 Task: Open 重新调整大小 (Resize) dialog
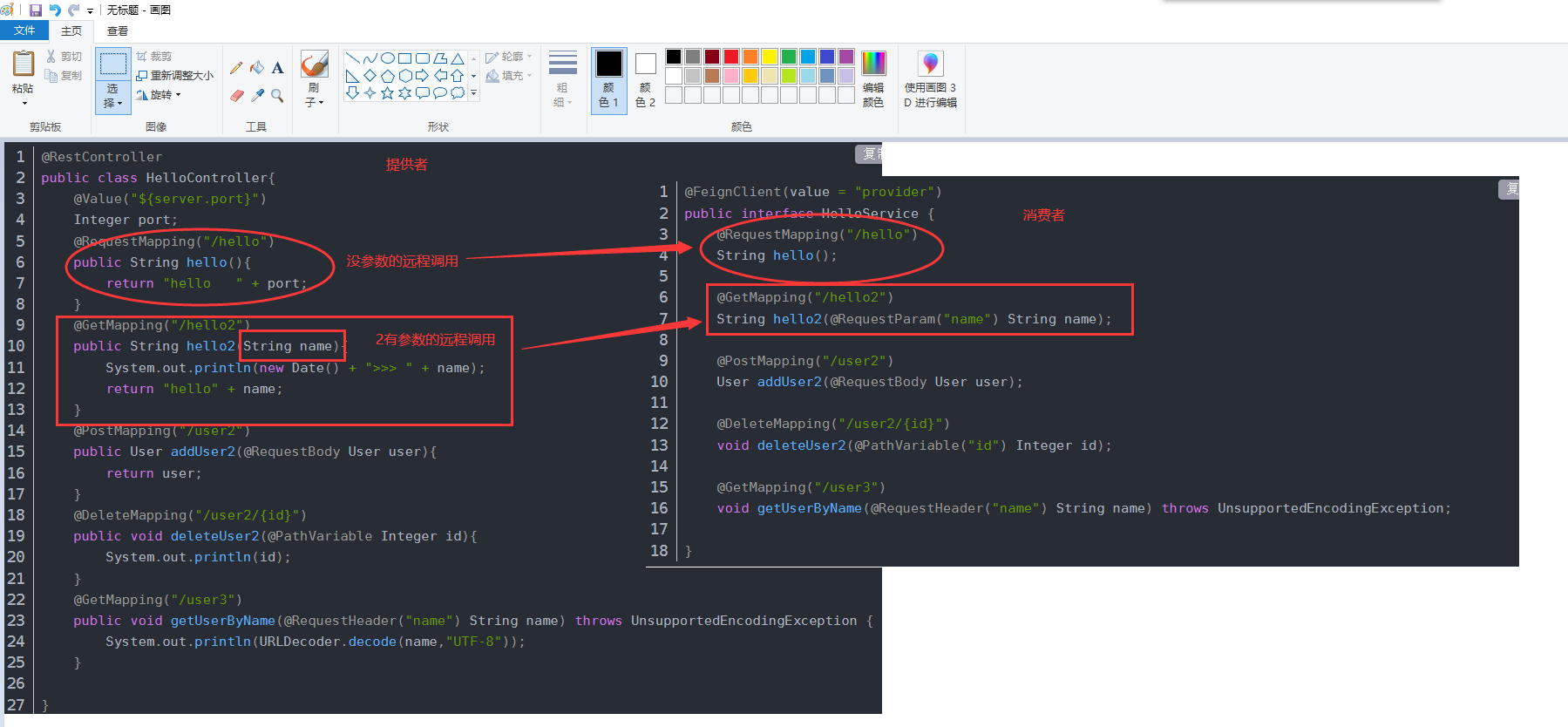[175, 76]
